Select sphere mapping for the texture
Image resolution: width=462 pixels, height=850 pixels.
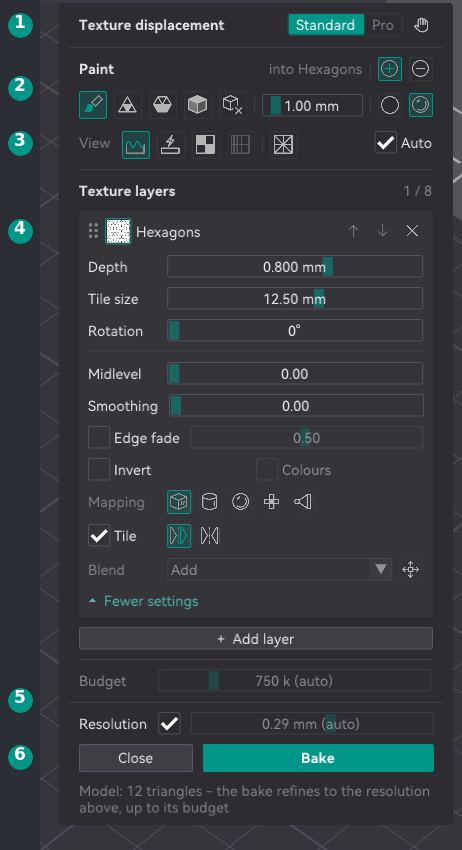click(241, 502)
